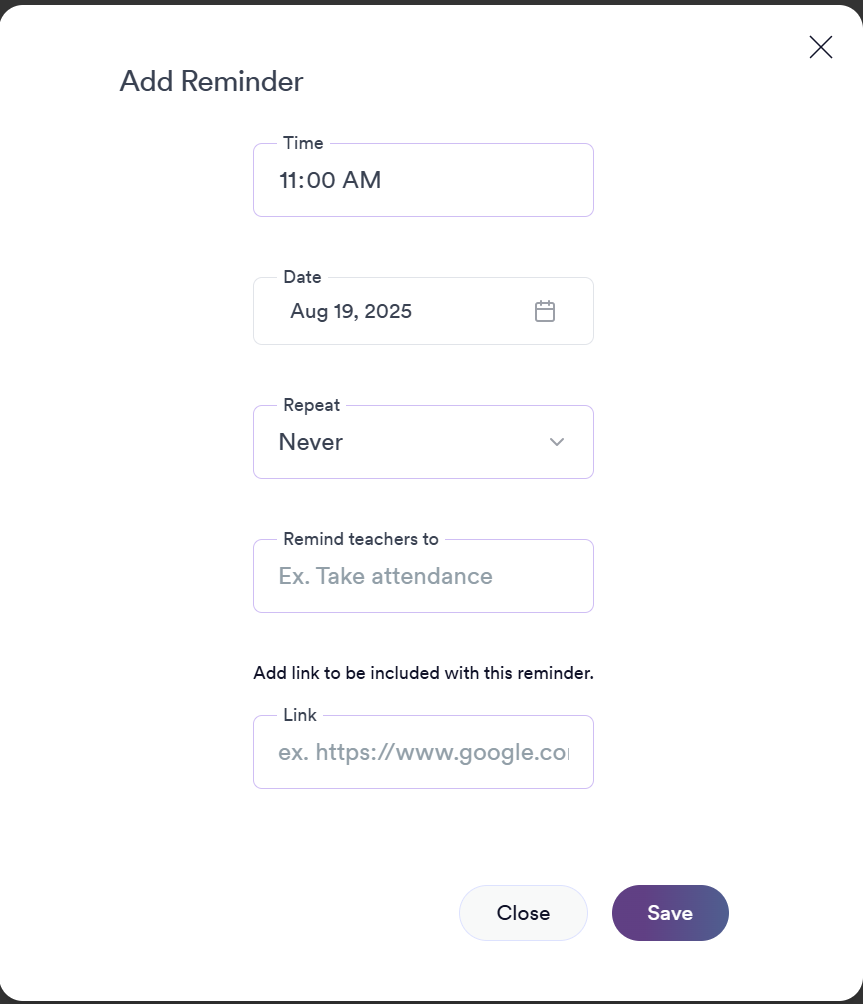The image size is (863, 1004).
Task: Click empty space right of 11:00 AM in Time box
Action: [x=490, y=181]
